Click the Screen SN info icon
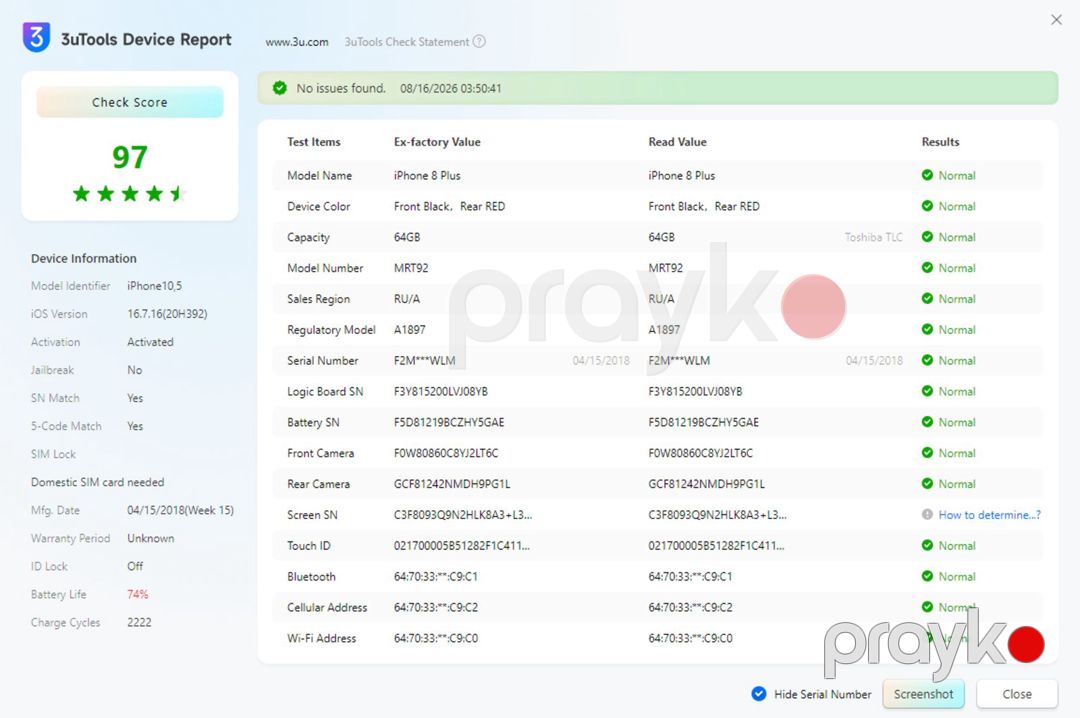This screenshot has width=1080, height=718. pyautogui.click(x=927, y=515)
